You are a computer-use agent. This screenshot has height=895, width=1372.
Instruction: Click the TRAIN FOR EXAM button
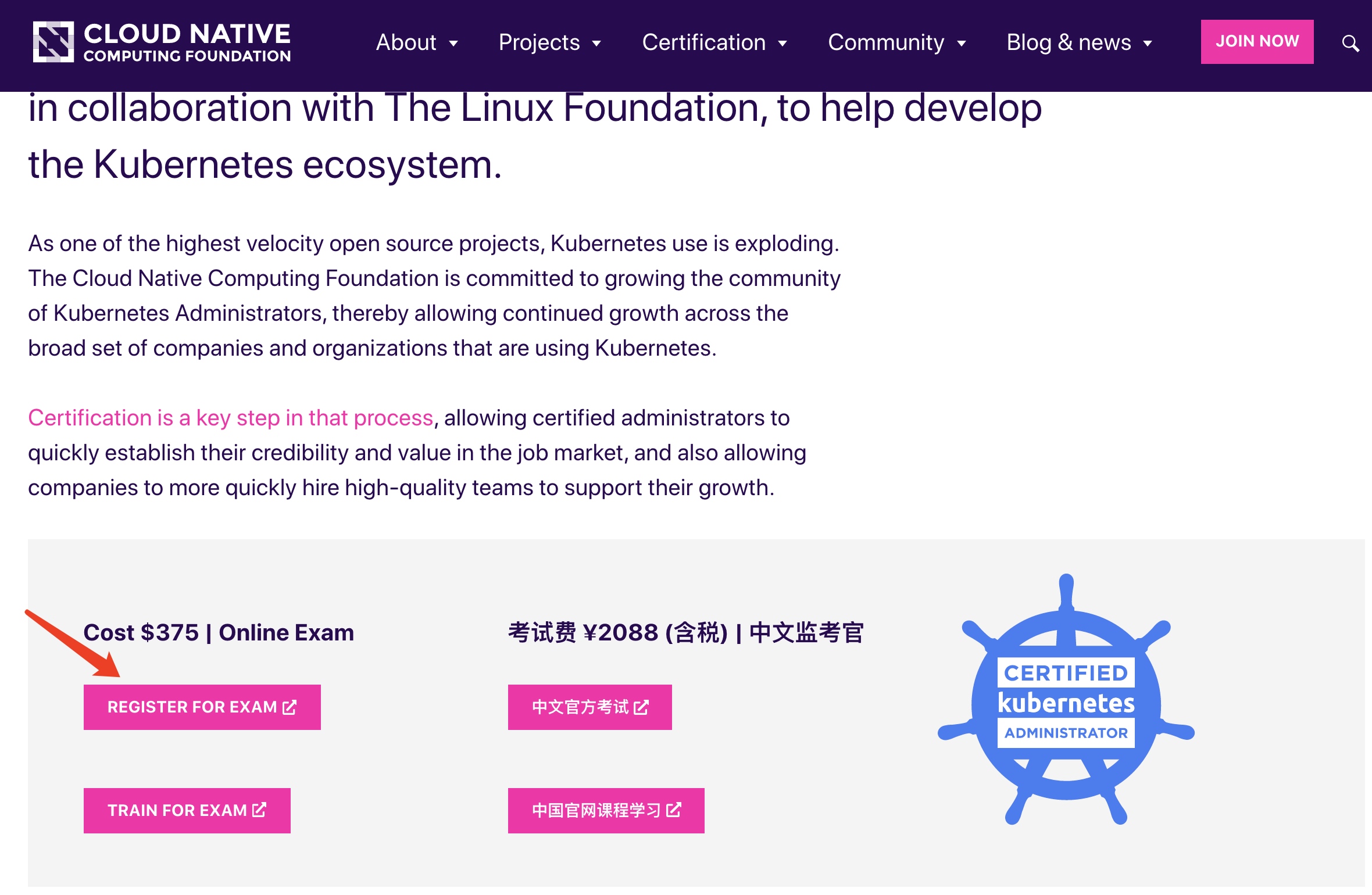point(187,810)
